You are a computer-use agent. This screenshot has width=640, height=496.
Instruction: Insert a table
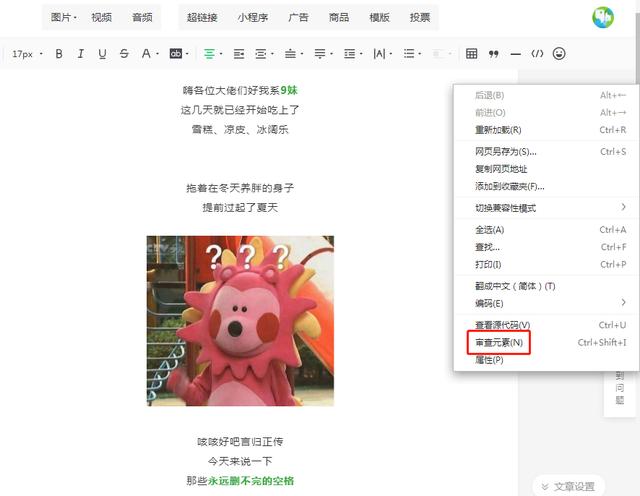coord(471,53)
